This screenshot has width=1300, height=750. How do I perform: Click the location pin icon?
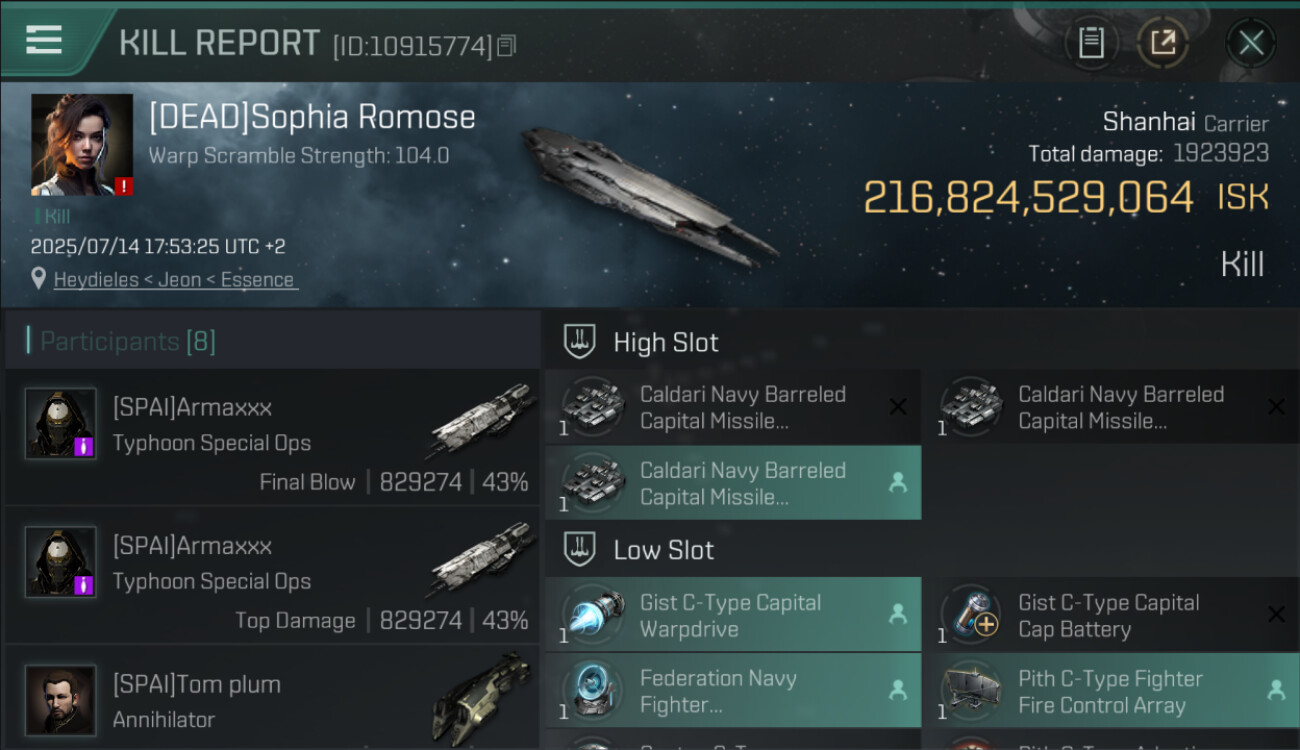click(39, 279)
